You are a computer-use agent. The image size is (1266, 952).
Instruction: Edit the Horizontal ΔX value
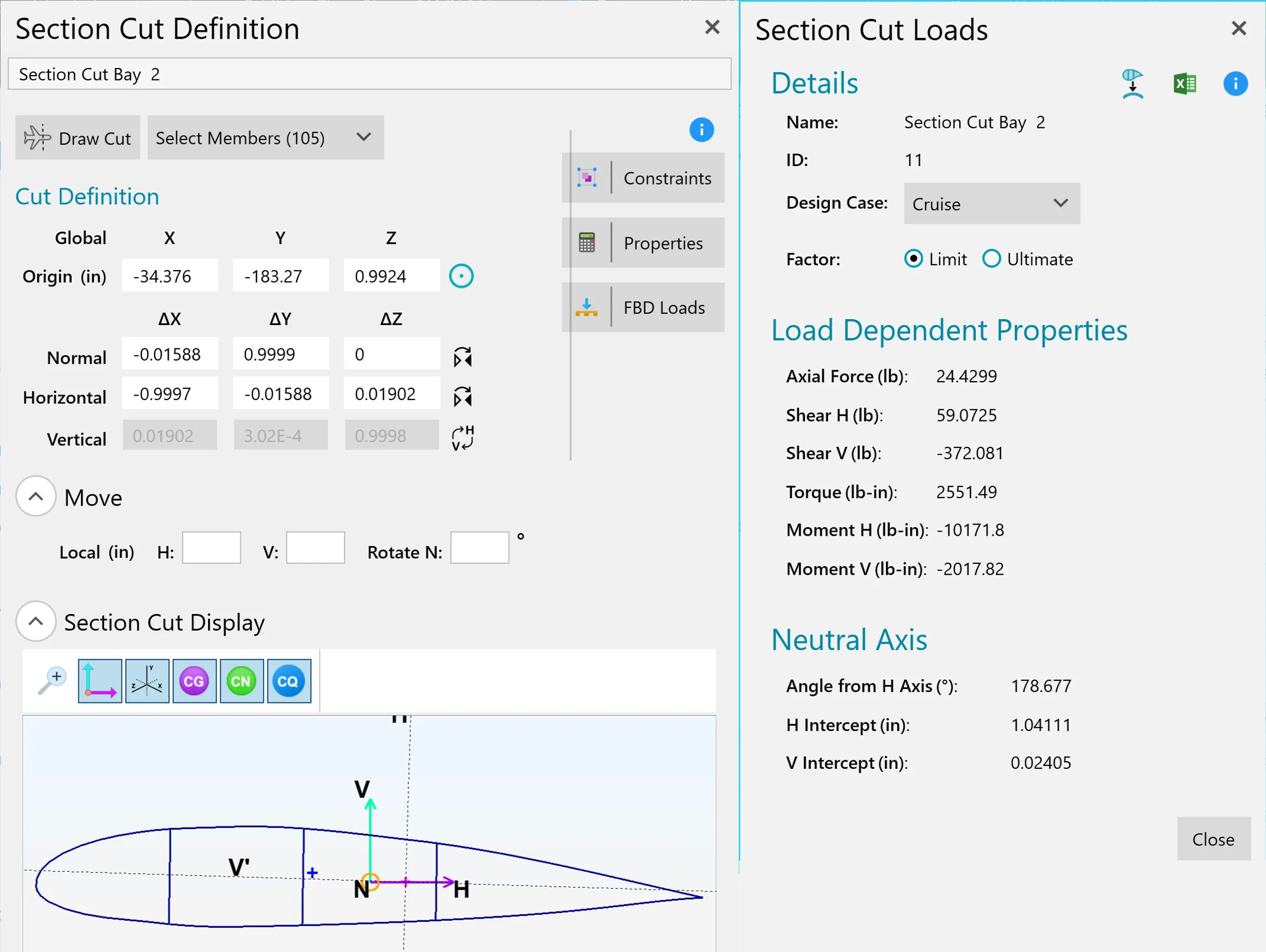(x=170, y=394)
